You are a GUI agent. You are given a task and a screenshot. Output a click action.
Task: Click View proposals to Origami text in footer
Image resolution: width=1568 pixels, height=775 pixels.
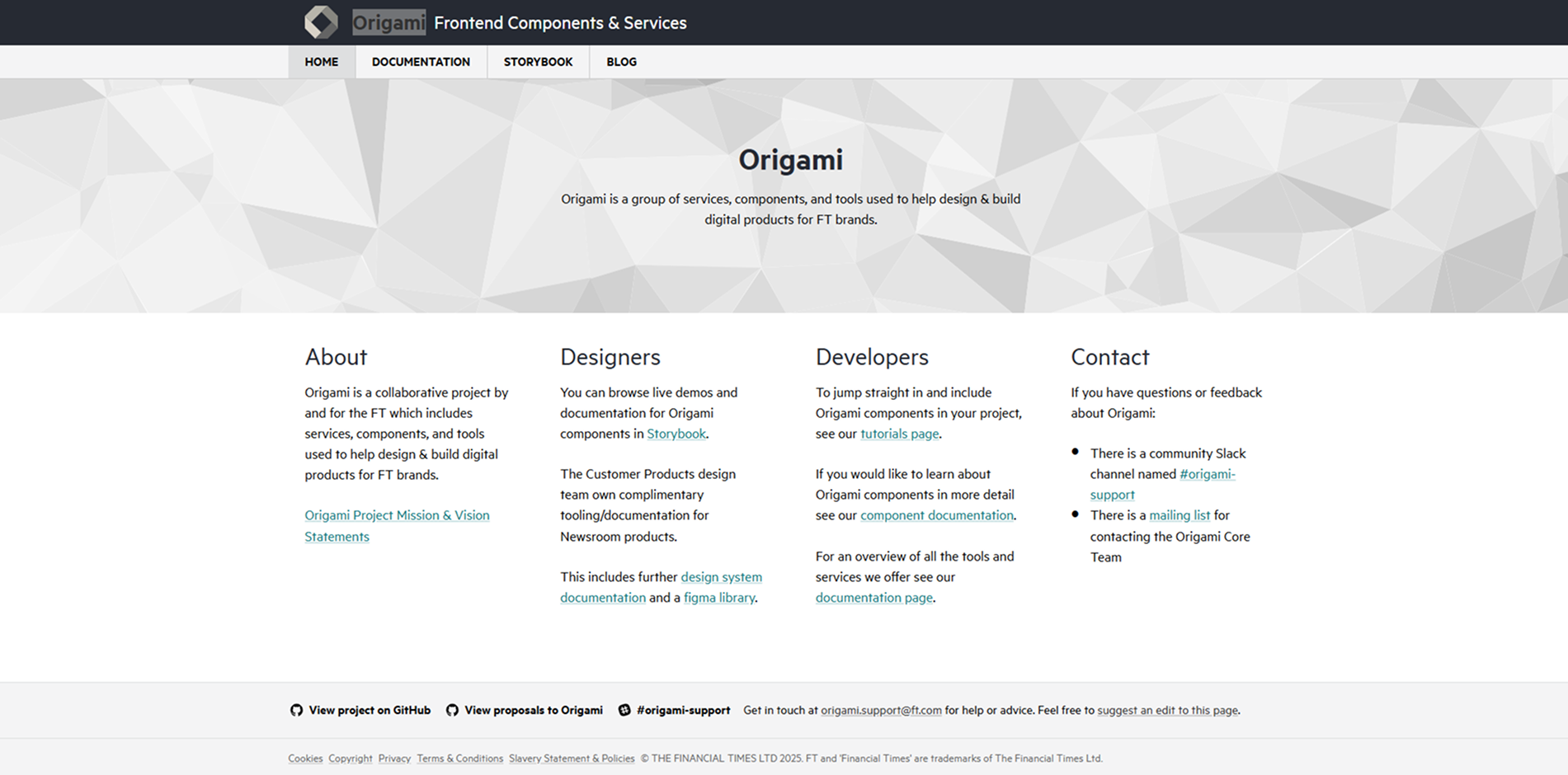[534, 710]
